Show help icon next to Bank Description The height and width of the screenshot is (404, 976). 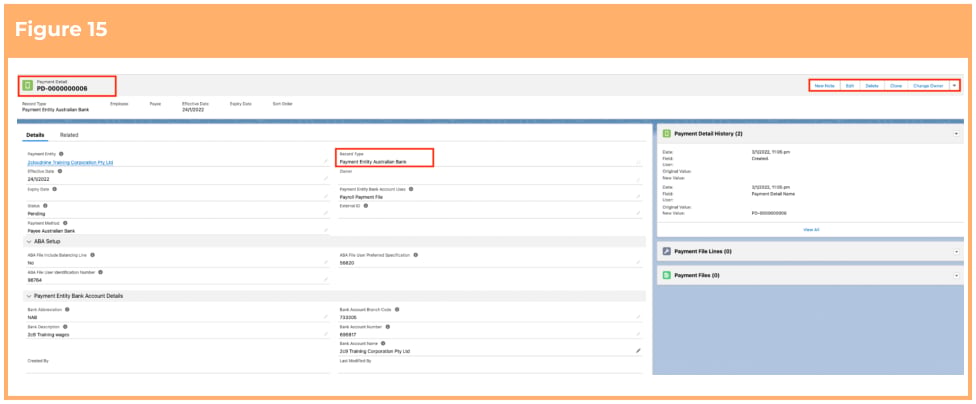(65, 326)
